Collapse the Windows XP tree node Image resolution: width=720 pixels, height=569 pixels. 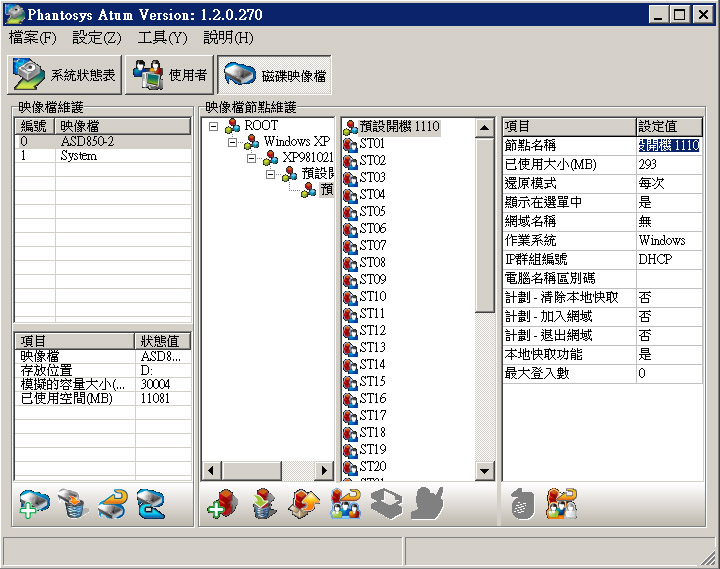pos(232,142)
